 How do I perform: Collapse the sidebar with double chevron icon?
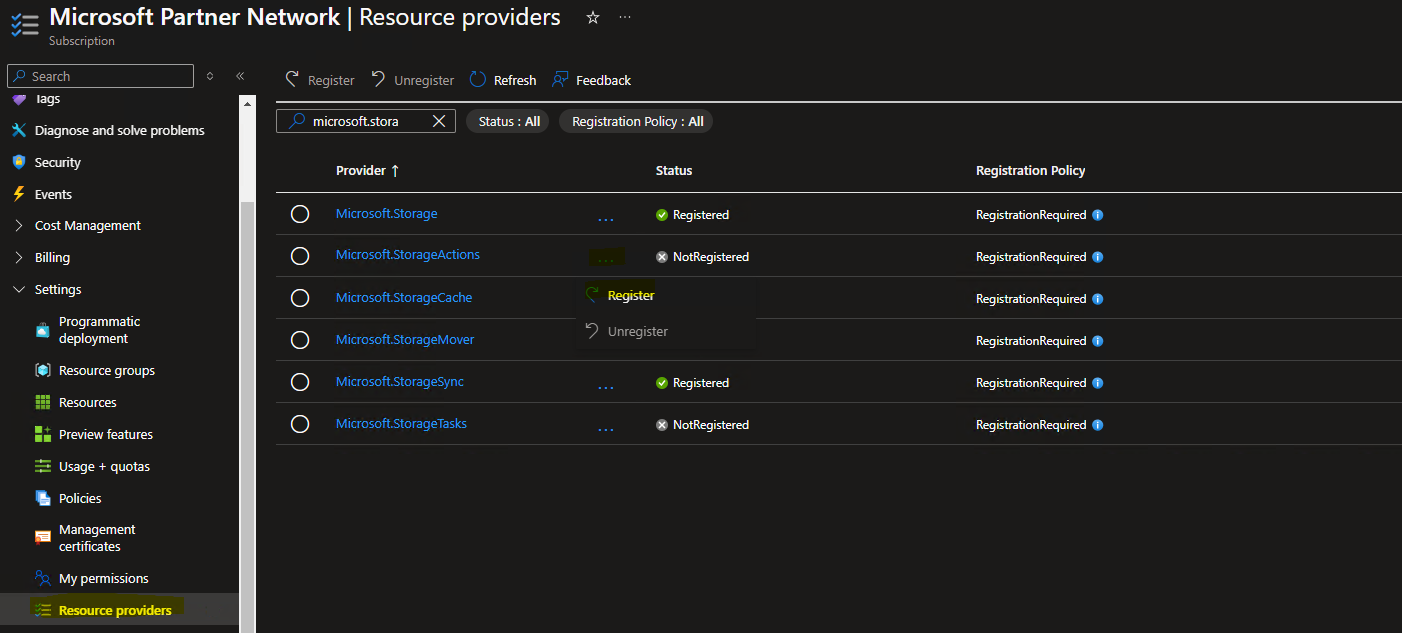point(240,76)
